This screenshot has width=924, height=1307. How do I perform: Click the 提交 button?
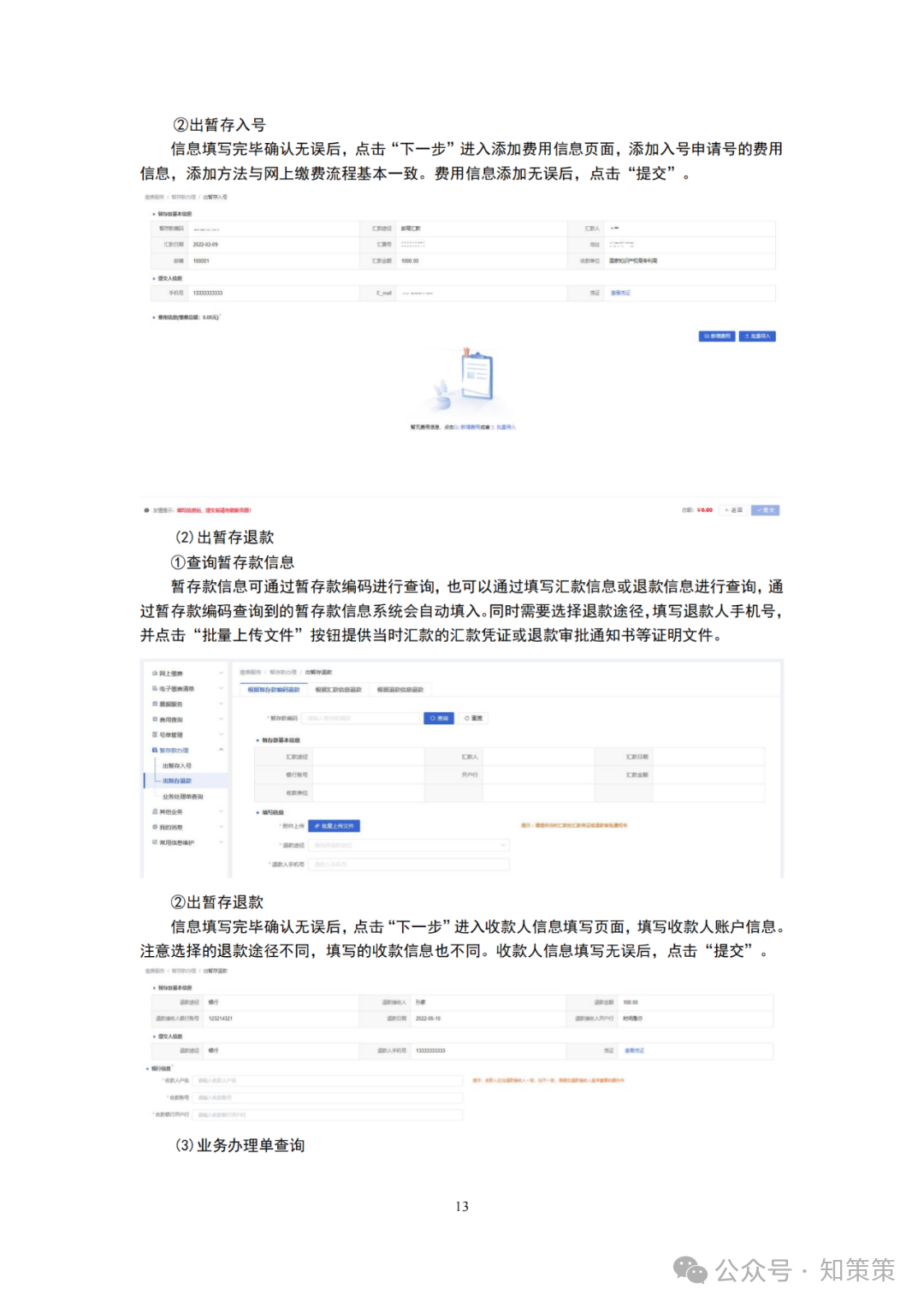pyautogui.click(x=766, y=510)
